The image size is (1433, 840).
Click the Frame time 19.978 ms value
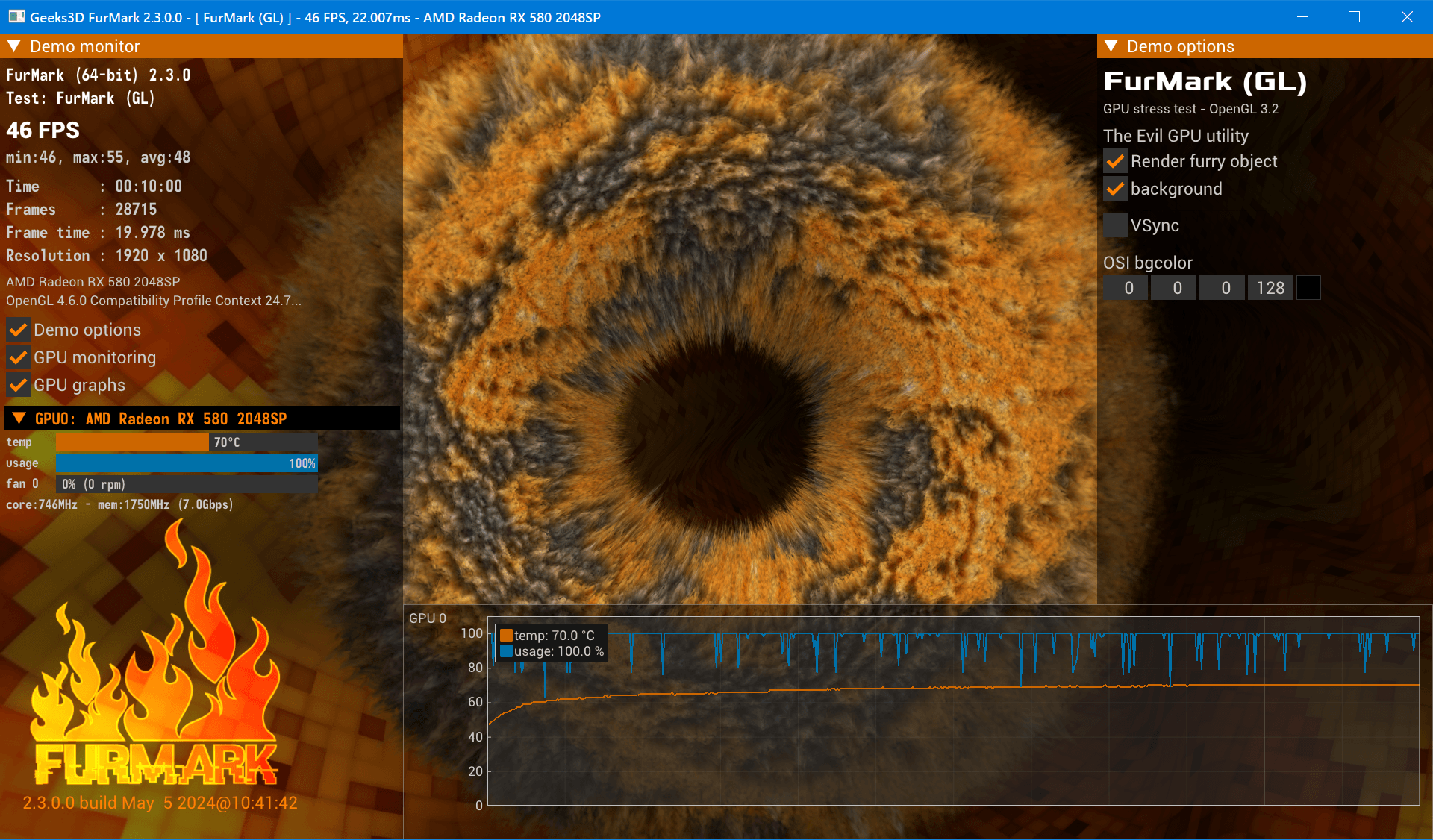click(x=152, y=233)
